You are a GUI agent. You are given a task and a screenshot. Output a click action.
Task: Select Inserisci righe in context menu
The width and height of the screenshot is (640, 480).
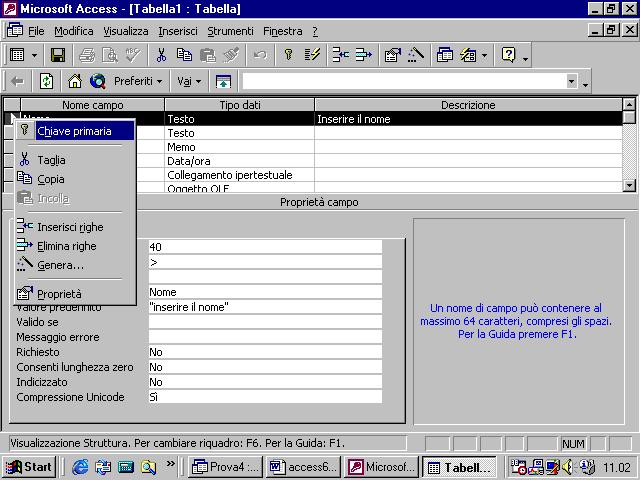click(x=75, y=227)
